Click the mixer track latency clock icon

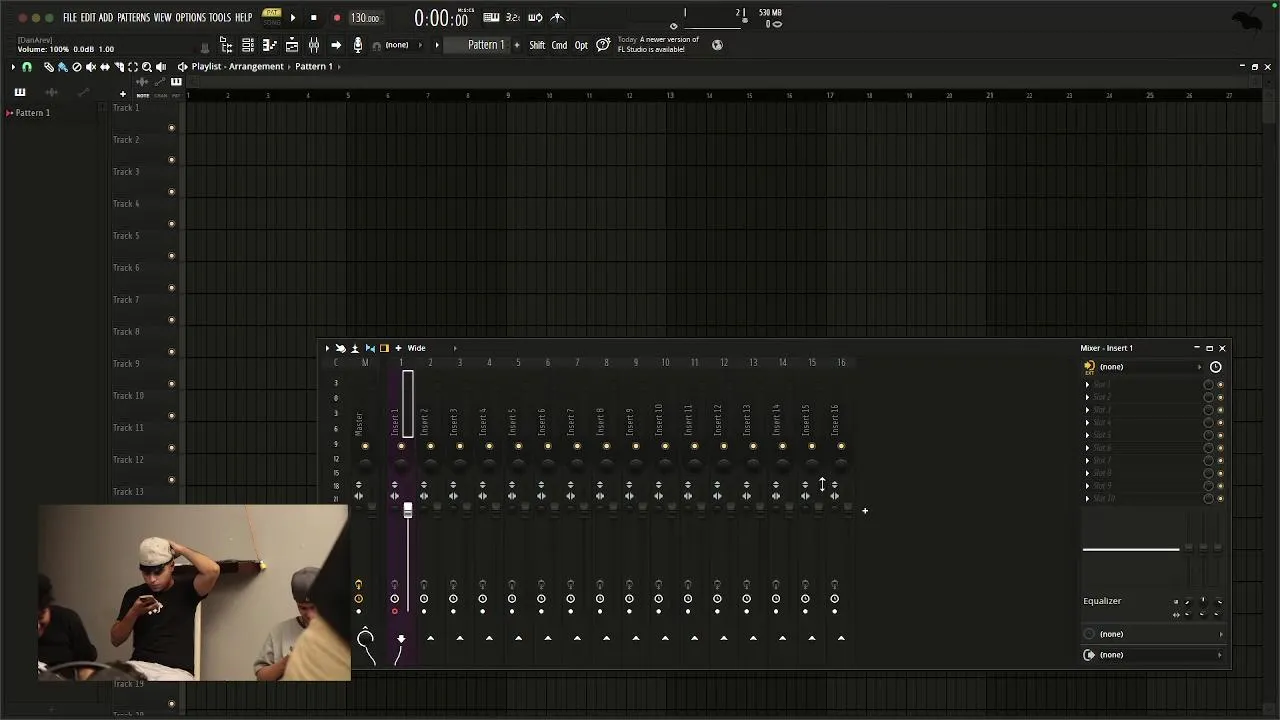click(x=1216, y=367)
